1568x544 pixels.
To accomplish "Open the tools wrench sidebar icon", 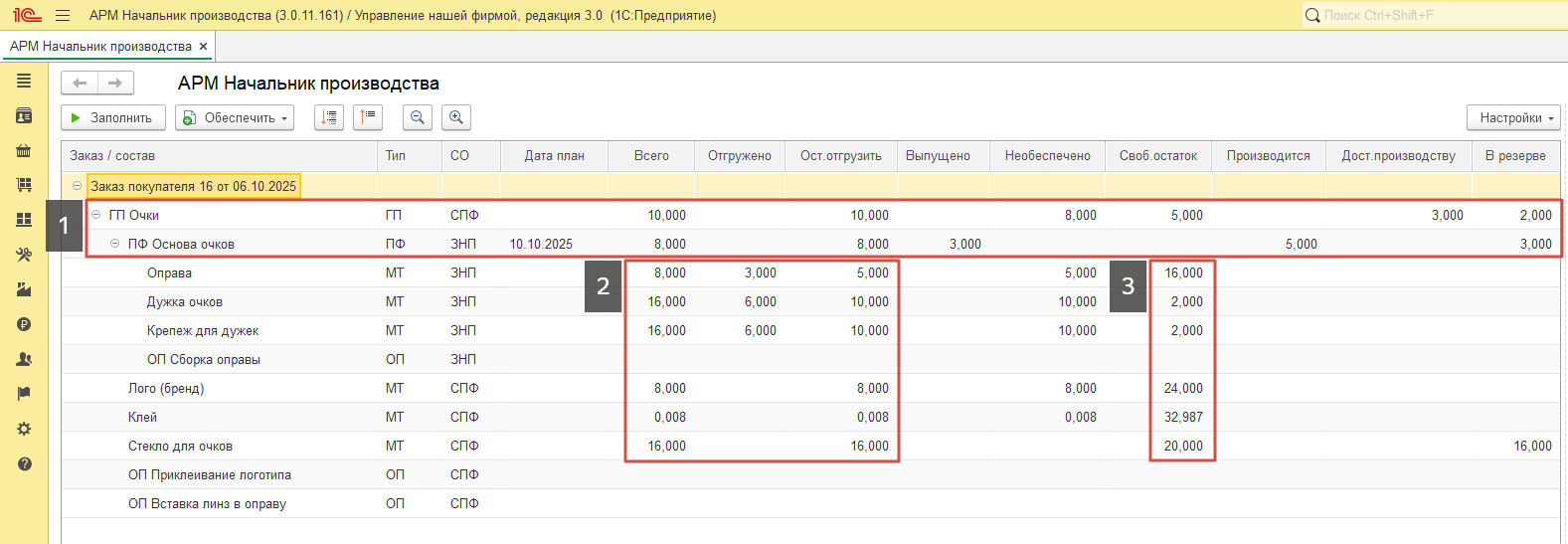I will tap(24, 255).
